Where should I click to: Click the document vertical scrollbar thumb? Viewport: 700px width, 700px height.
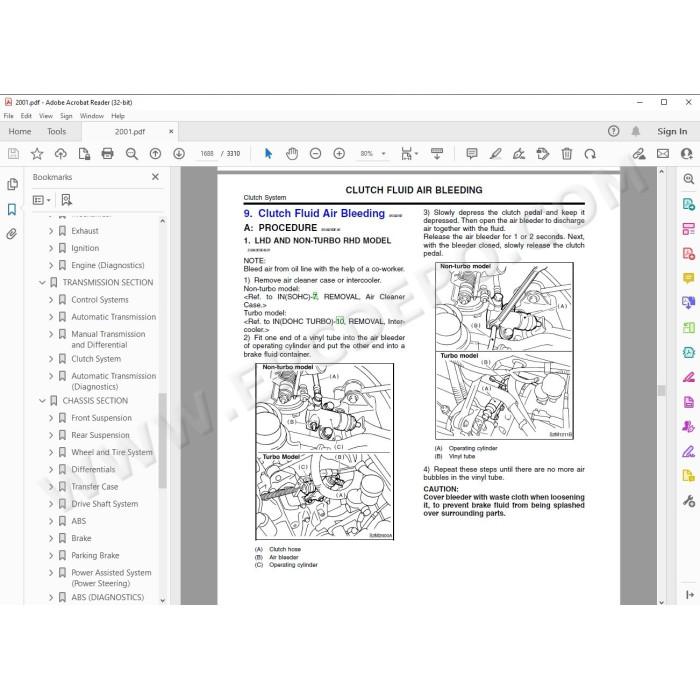tap(662, 390)
